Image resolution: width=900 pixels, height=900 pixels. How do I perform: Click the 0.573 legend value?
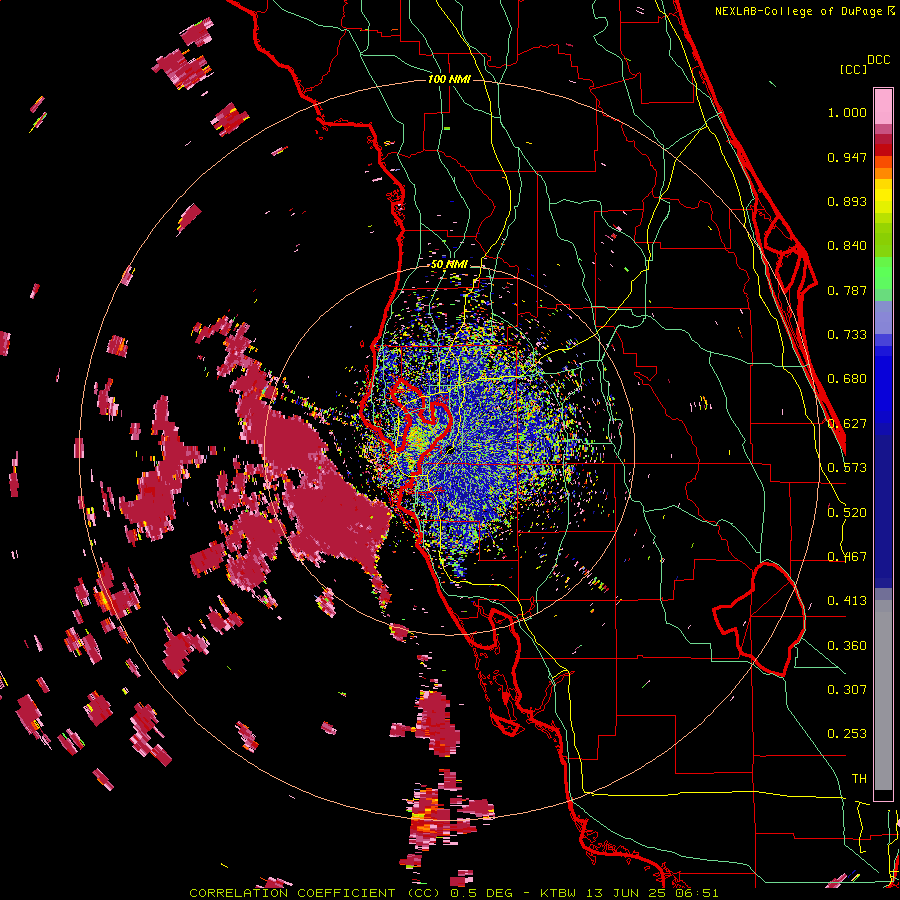(x=847, y=468)
